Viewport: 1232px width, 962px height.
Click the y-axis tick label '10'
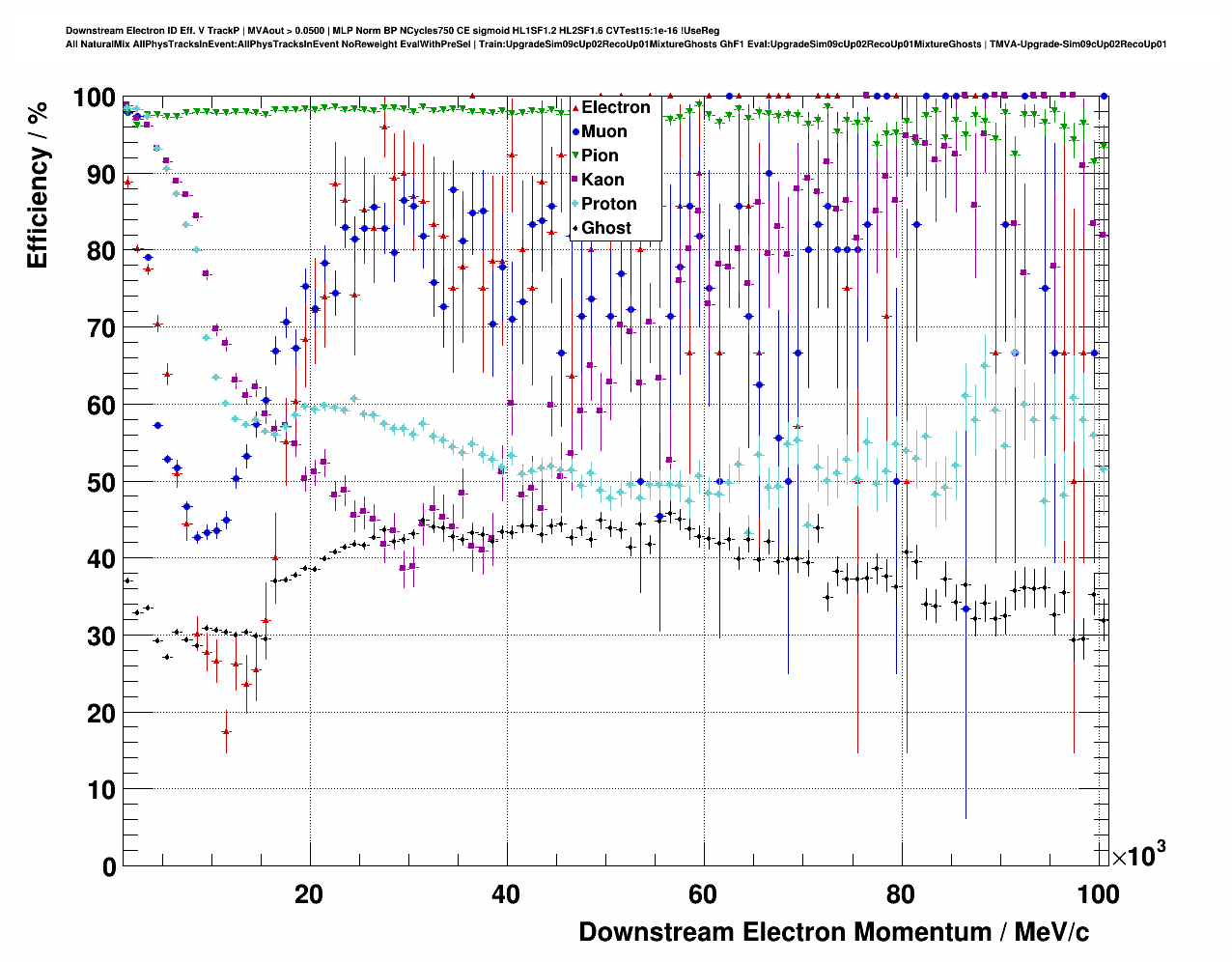pos(101,790)
